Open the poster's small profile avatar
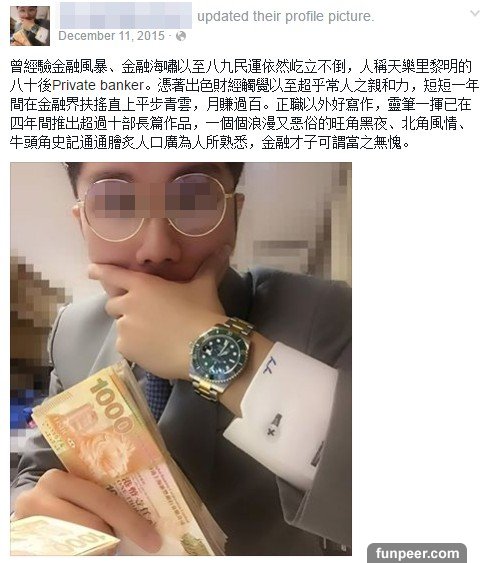487x563 pixels. (x=30, y=26)
